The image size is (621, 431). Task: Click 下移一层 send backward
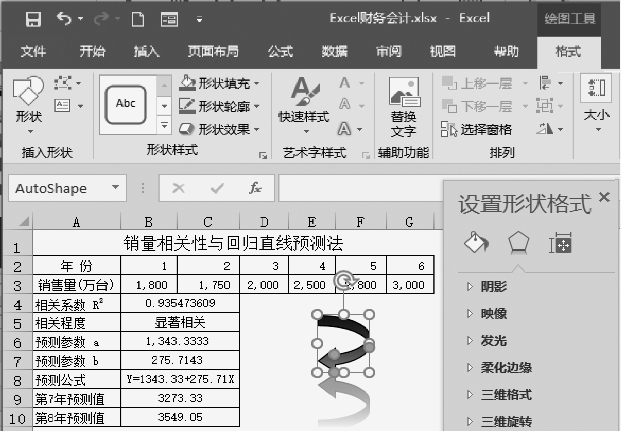[477, 106]
